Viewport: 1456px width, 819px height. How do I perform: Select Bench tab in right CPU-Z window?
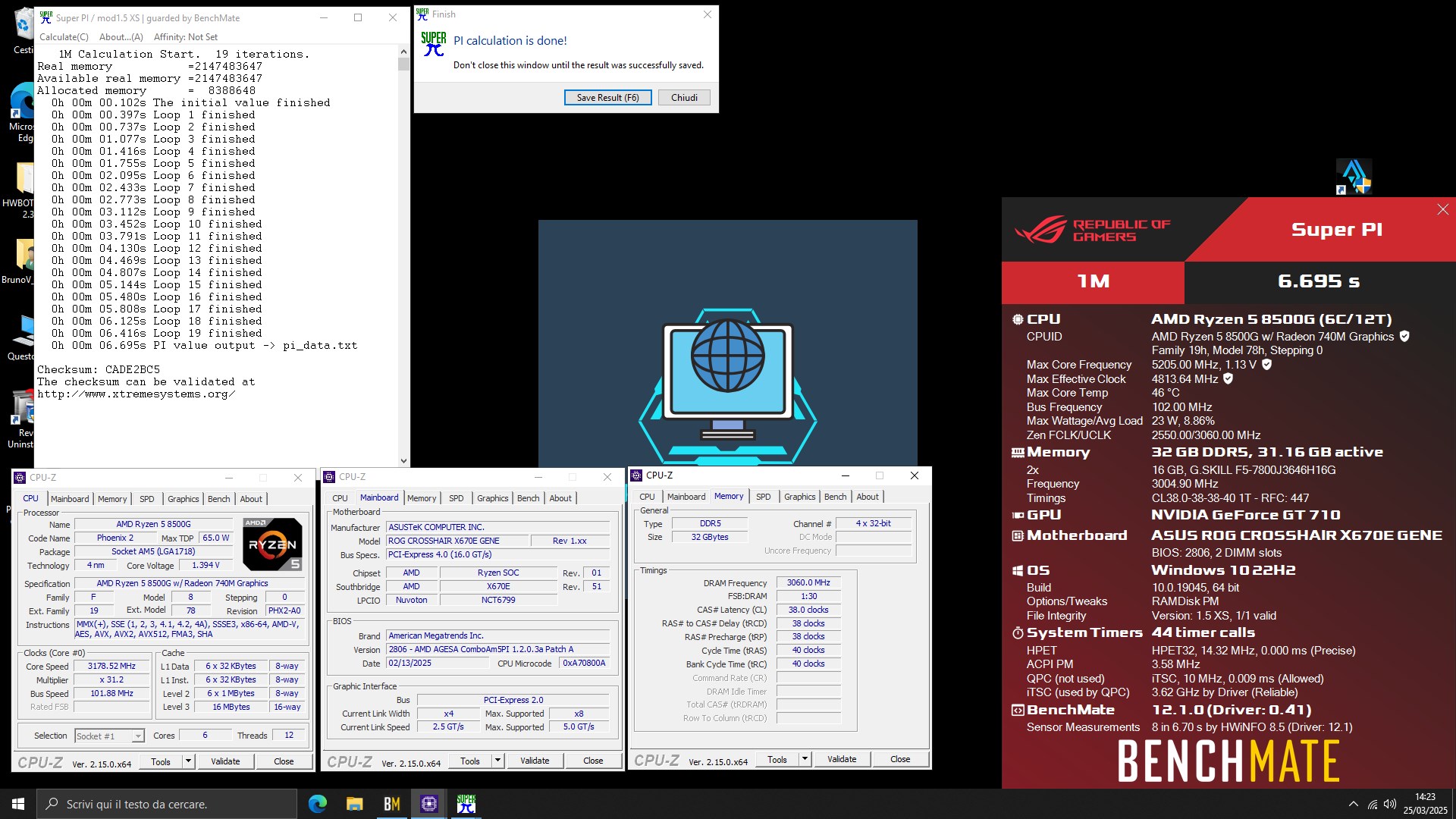pyautogui.click(x=836, y=497)
